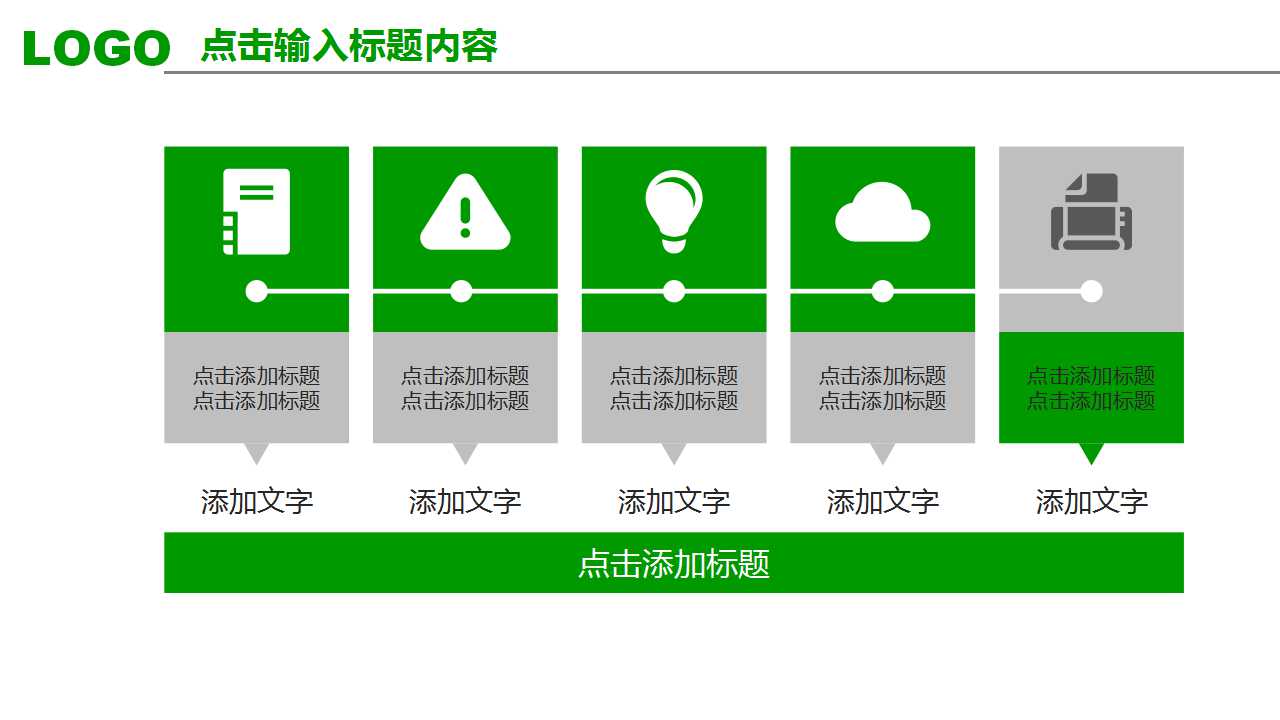This screenshot has height=720, width=1280.
Task: Select the warning triangle icon
Action: tap(465, 212)
